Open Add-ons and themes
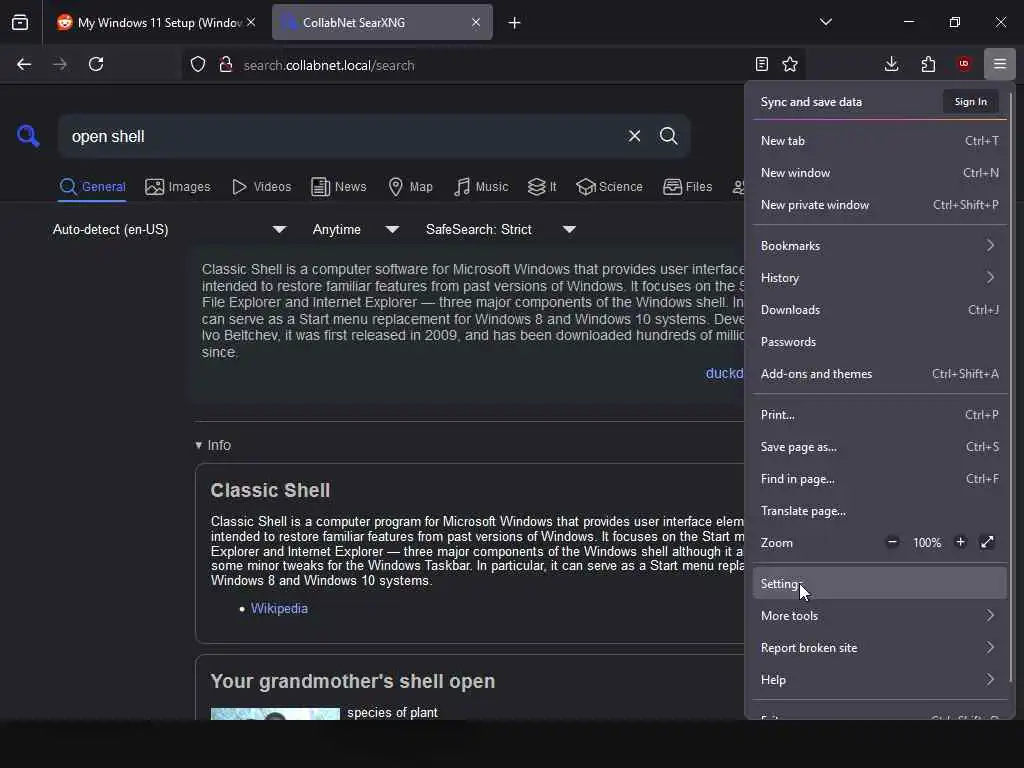The height and width of the screenshot is (768, 1024). 880,374
